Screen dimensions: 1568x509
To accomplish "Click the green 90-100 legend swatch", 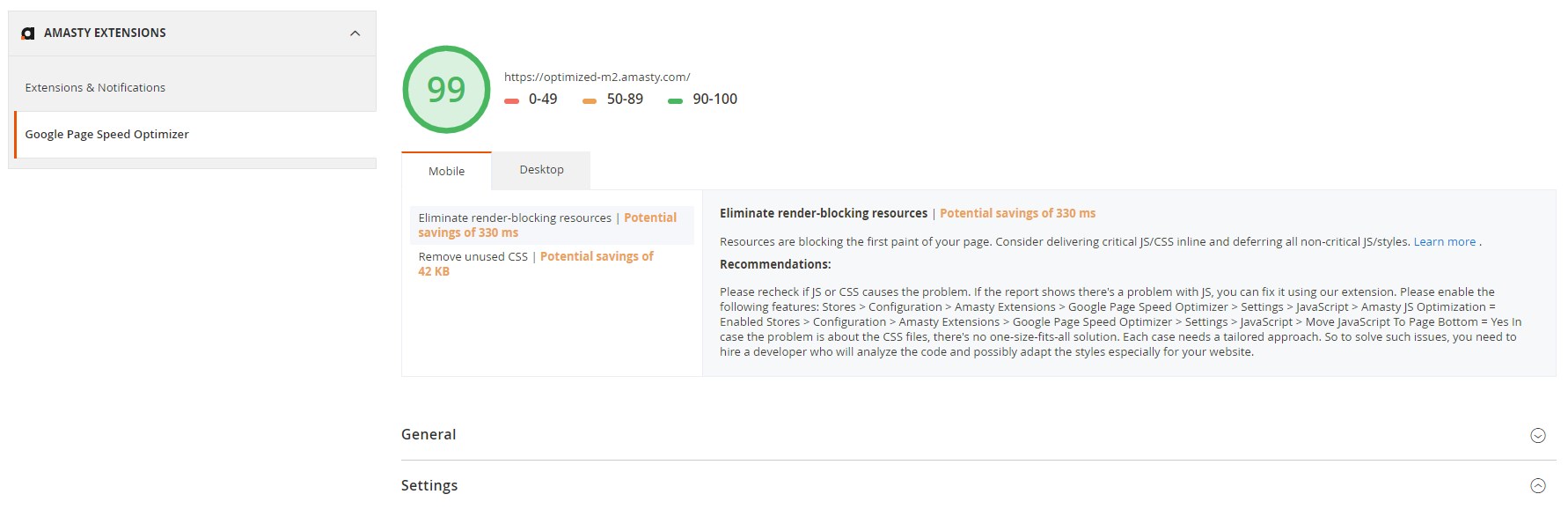I will [675, 100].
